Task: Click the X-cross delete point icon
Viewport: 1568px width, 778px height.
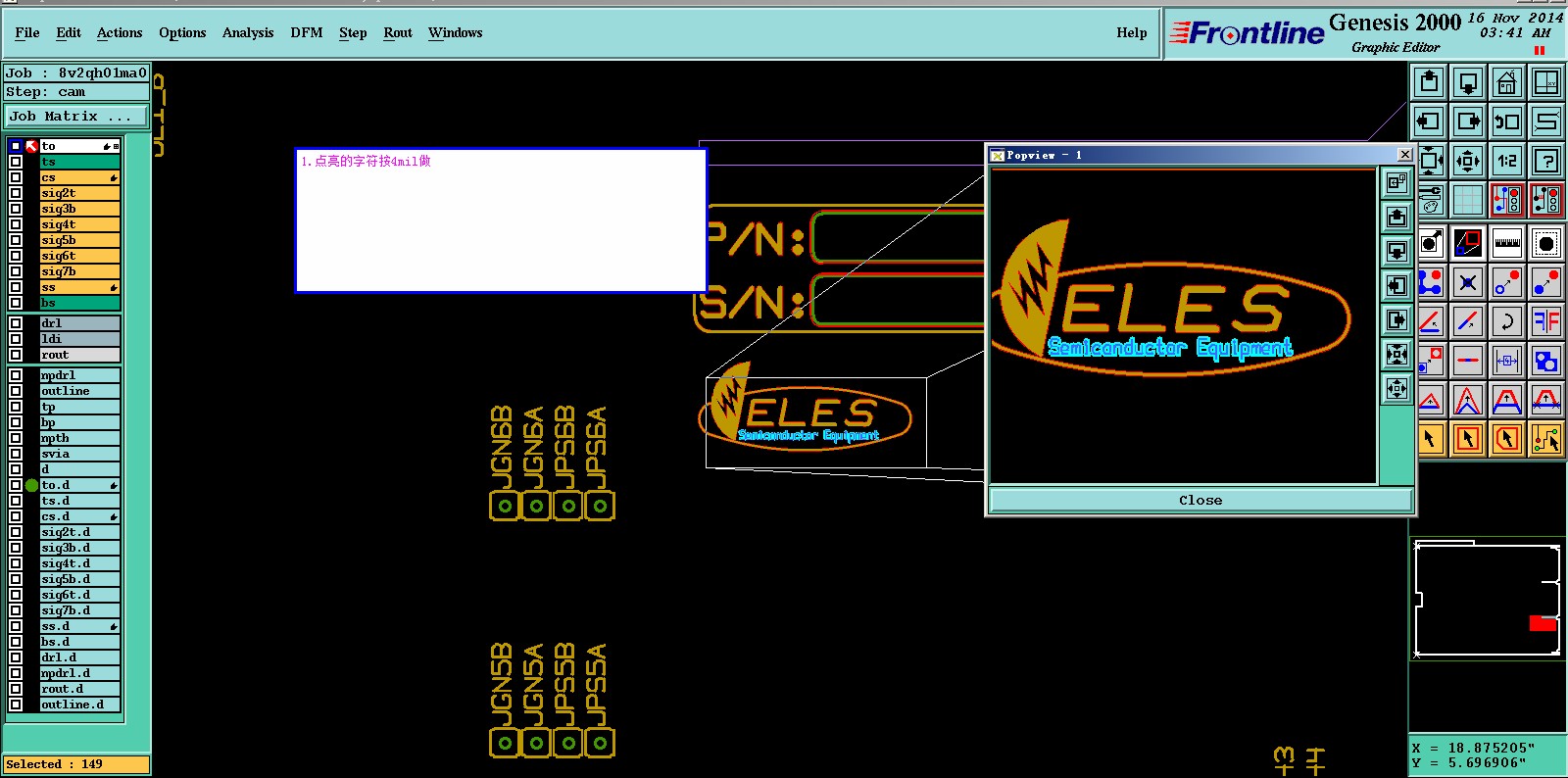Action: (x=1468, y=283)
